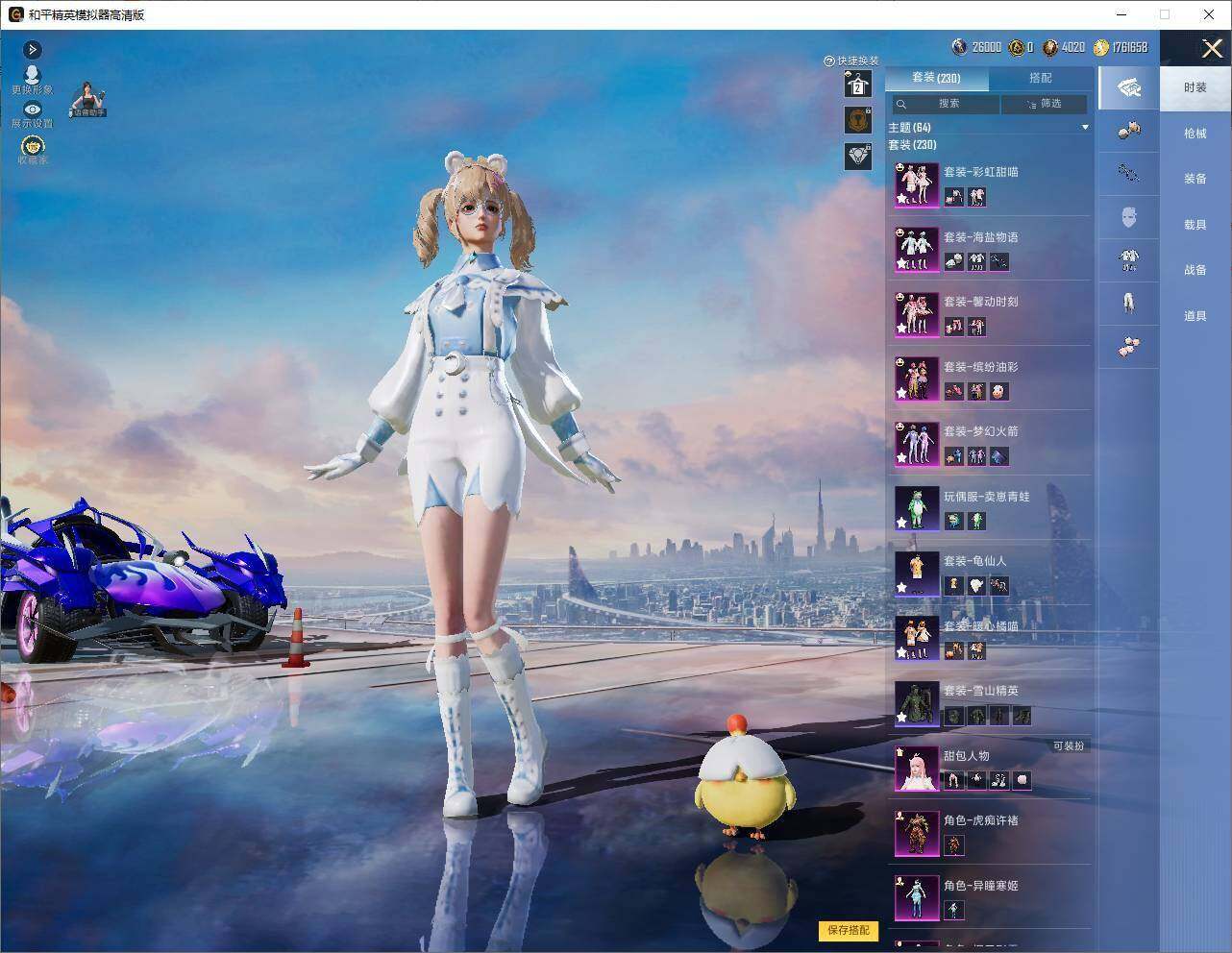1232x953 pixels.
Task: Select the 套装-海盐物语 outfit thumbnail
Action: [x=917, y=249]
